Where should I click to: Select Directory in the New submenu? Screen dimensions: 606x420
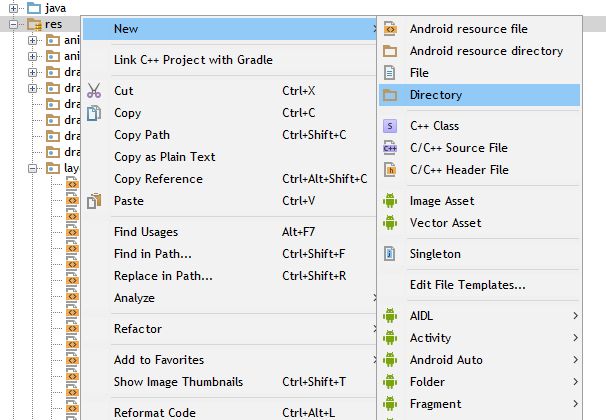479,95
